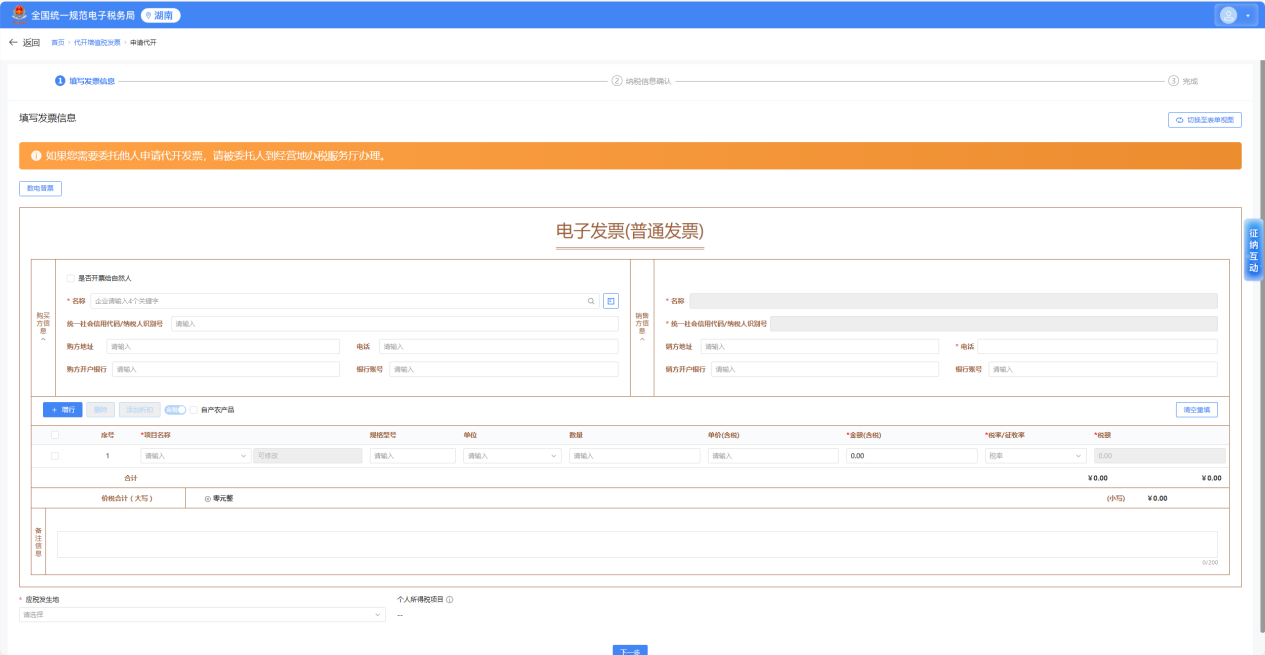Open the buyer address-book icon button

(x=611, y=300)
